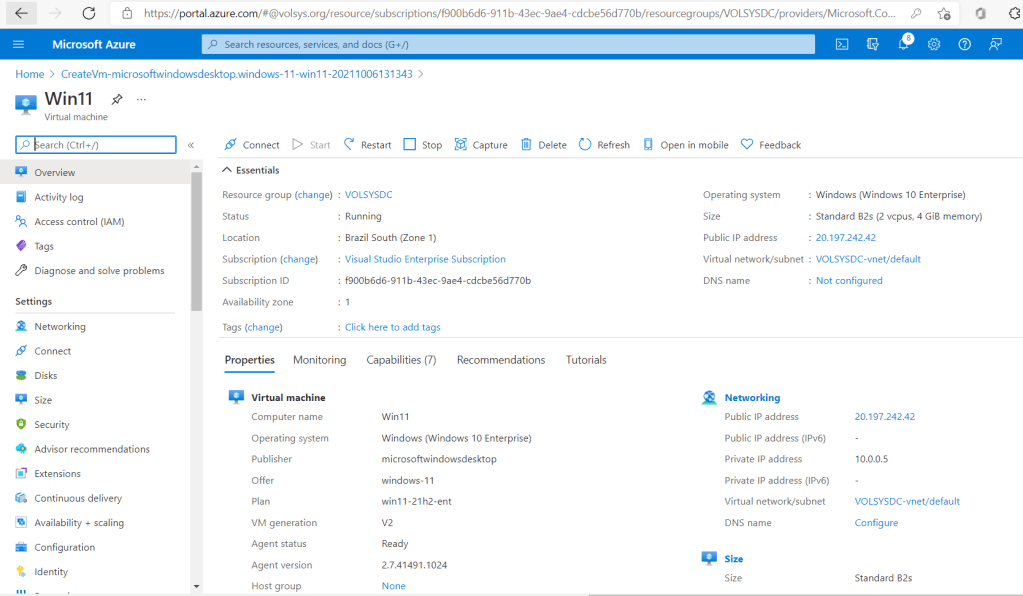
Task: Collapse the left sidebar menu
Action: [191, 145]
